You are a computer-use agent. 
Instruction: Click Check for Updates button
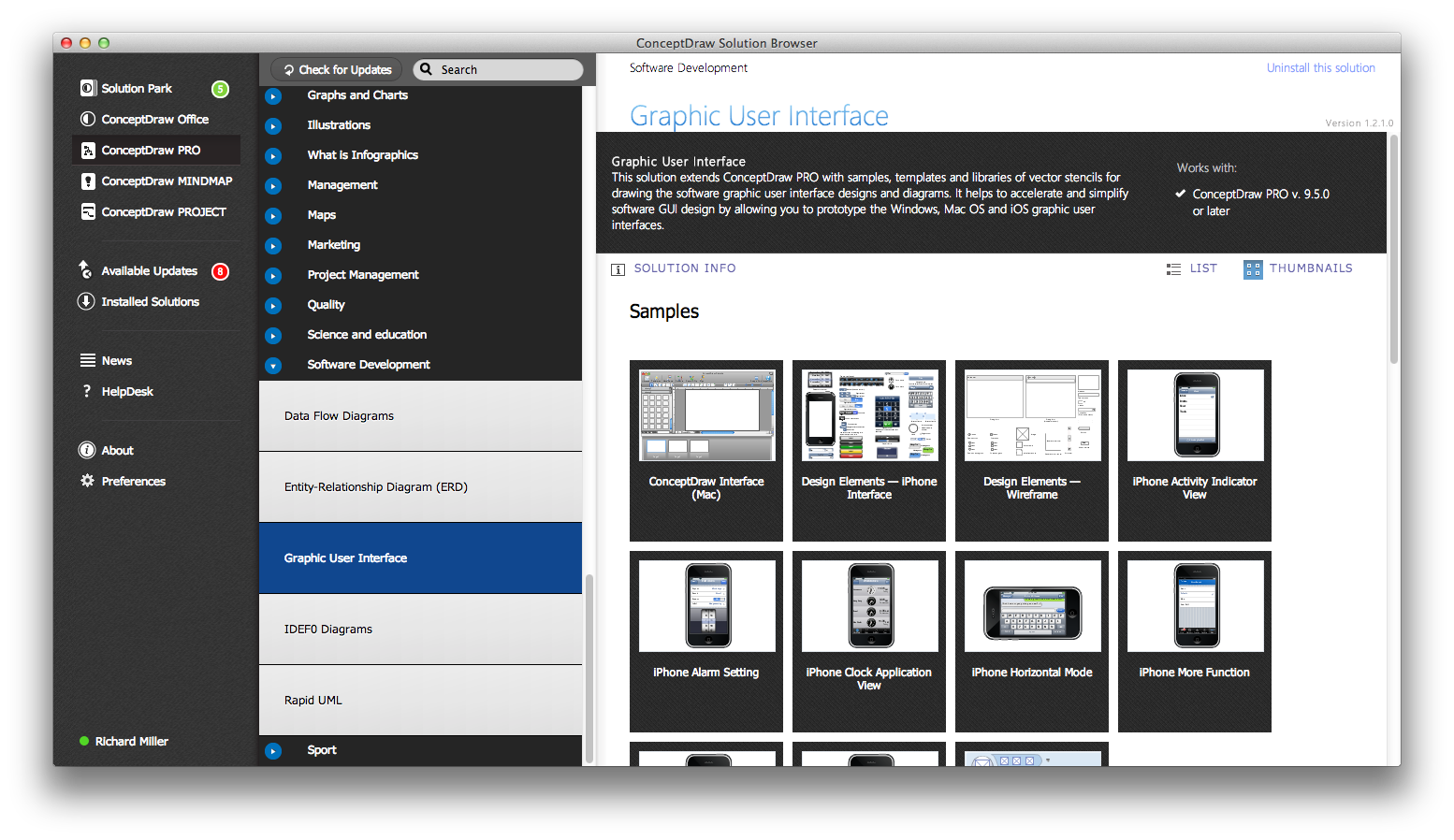337,69
